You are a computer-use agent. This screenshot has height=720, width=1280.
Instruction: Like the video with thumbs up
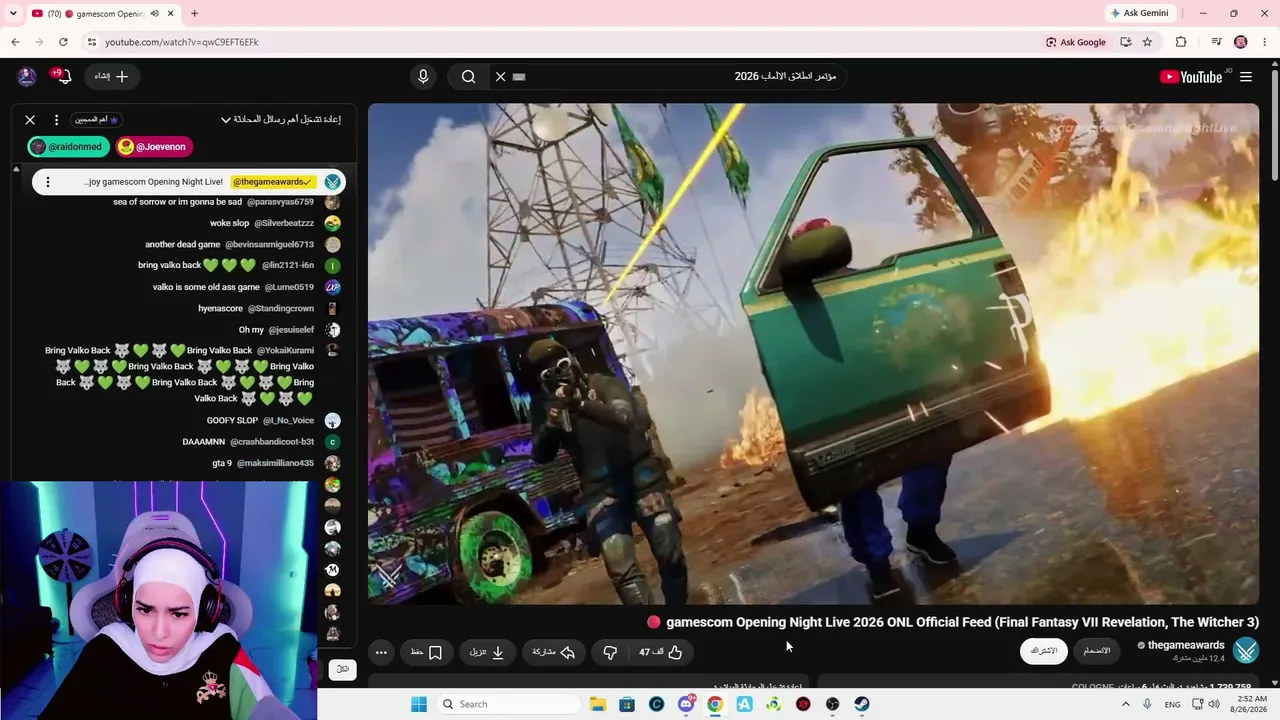click(661, 652)
